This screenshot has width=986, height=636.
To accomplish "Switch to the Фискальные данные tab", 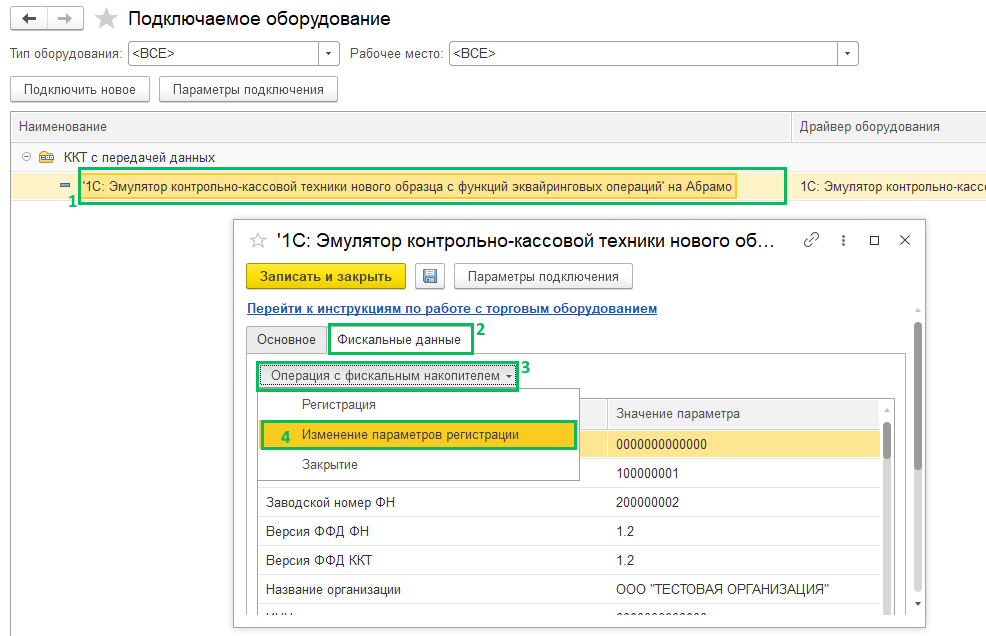I will [x=398, y=340].
